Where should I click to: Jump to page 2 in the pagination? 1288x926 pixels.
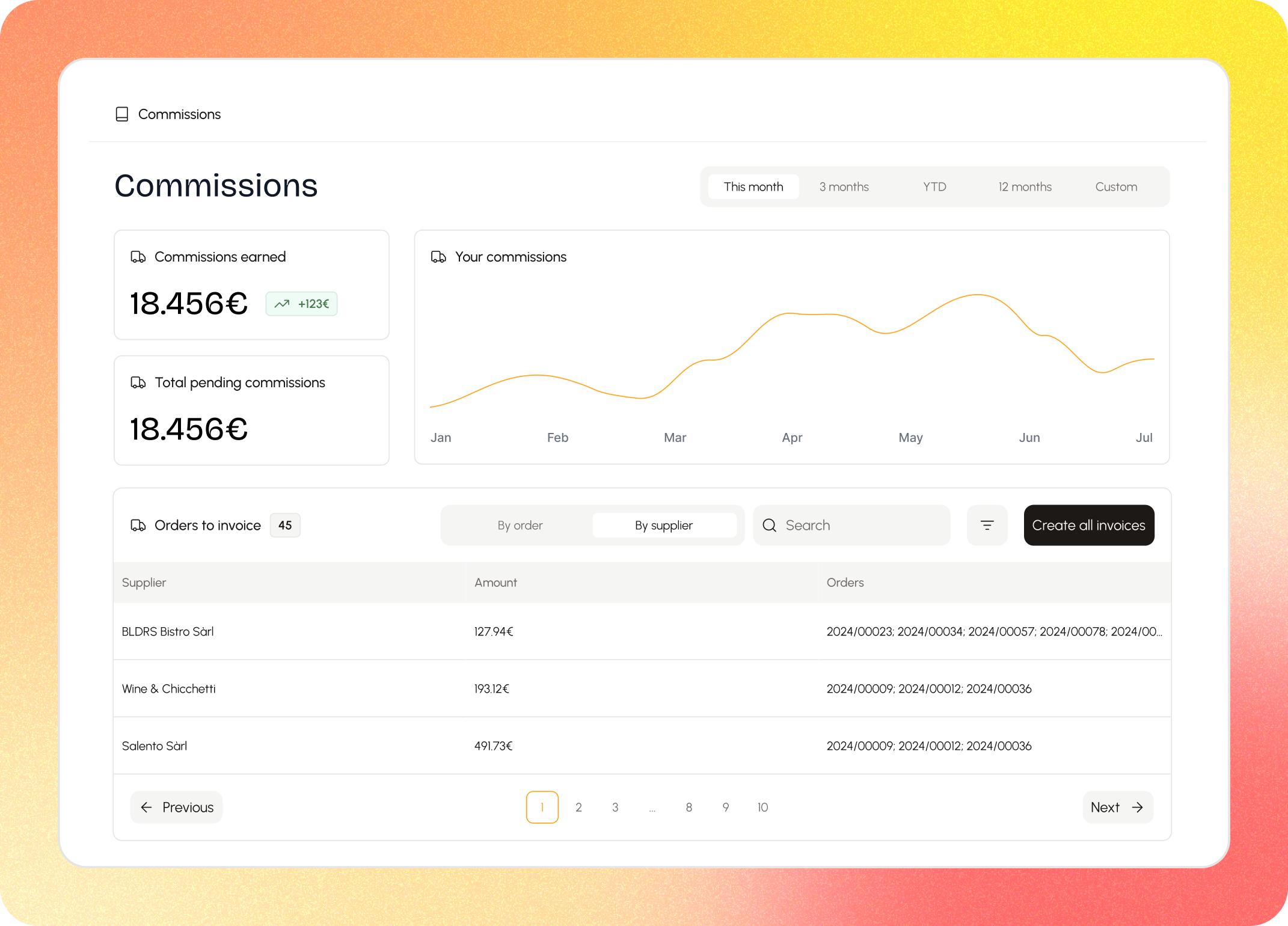(578, 808)
